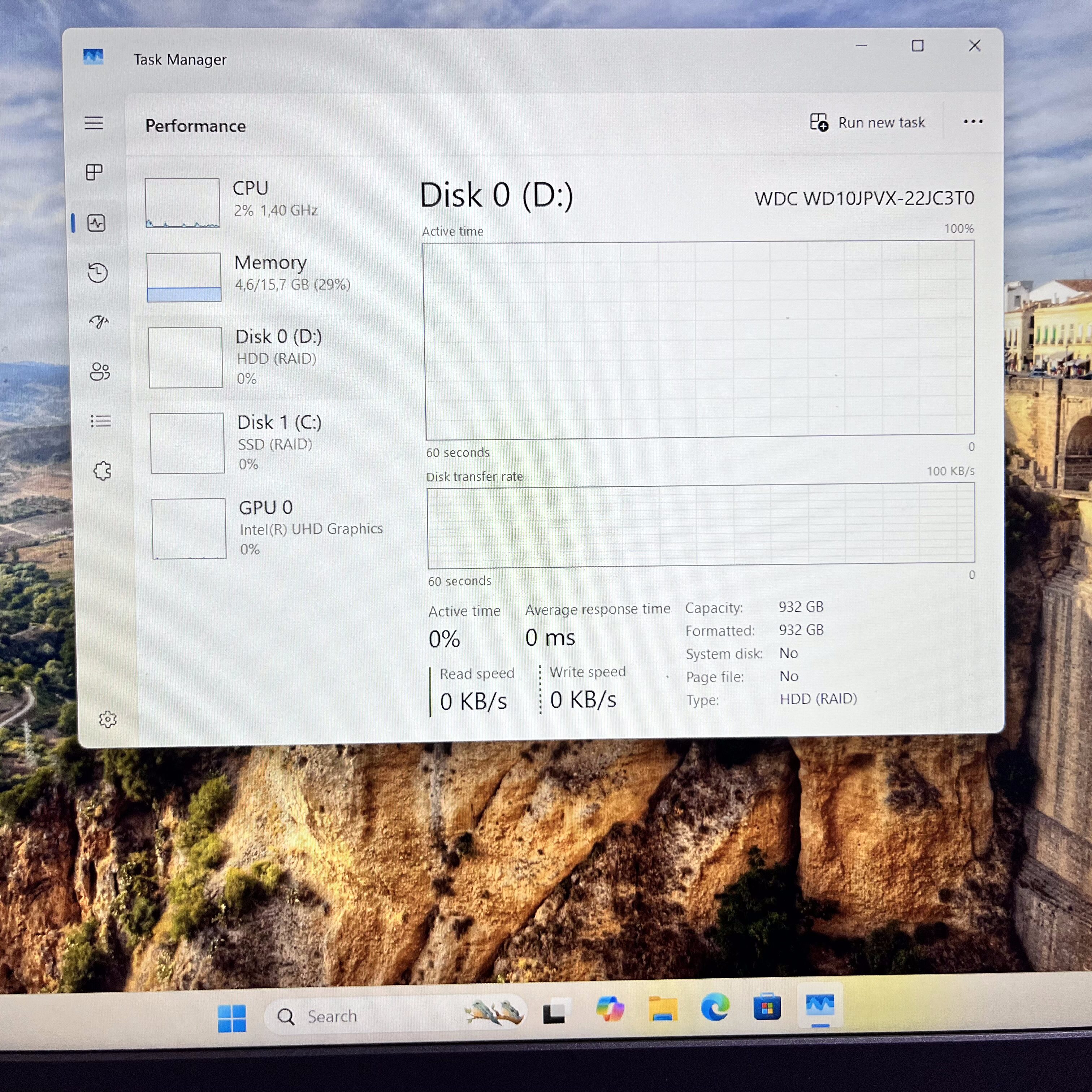This screenshot has height=1092, width=1092.
Task: Open App history page icon
Action: (98, 272)
